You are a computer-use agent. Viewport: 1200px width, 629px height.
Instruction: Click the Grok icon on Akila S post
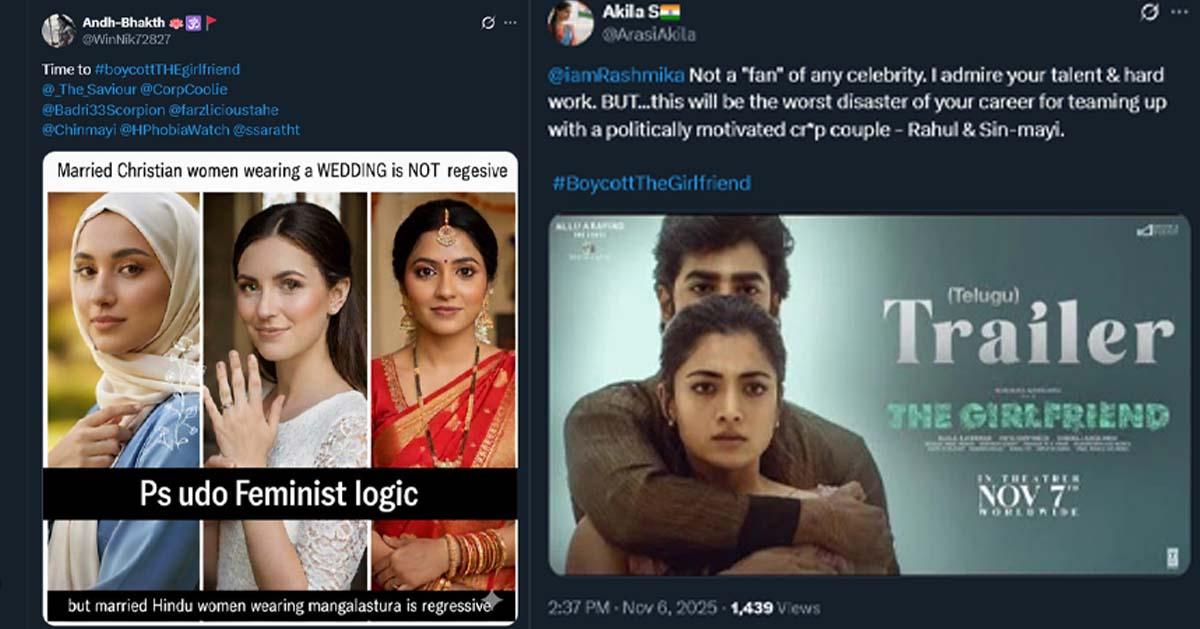click(x=1151, y=13)
